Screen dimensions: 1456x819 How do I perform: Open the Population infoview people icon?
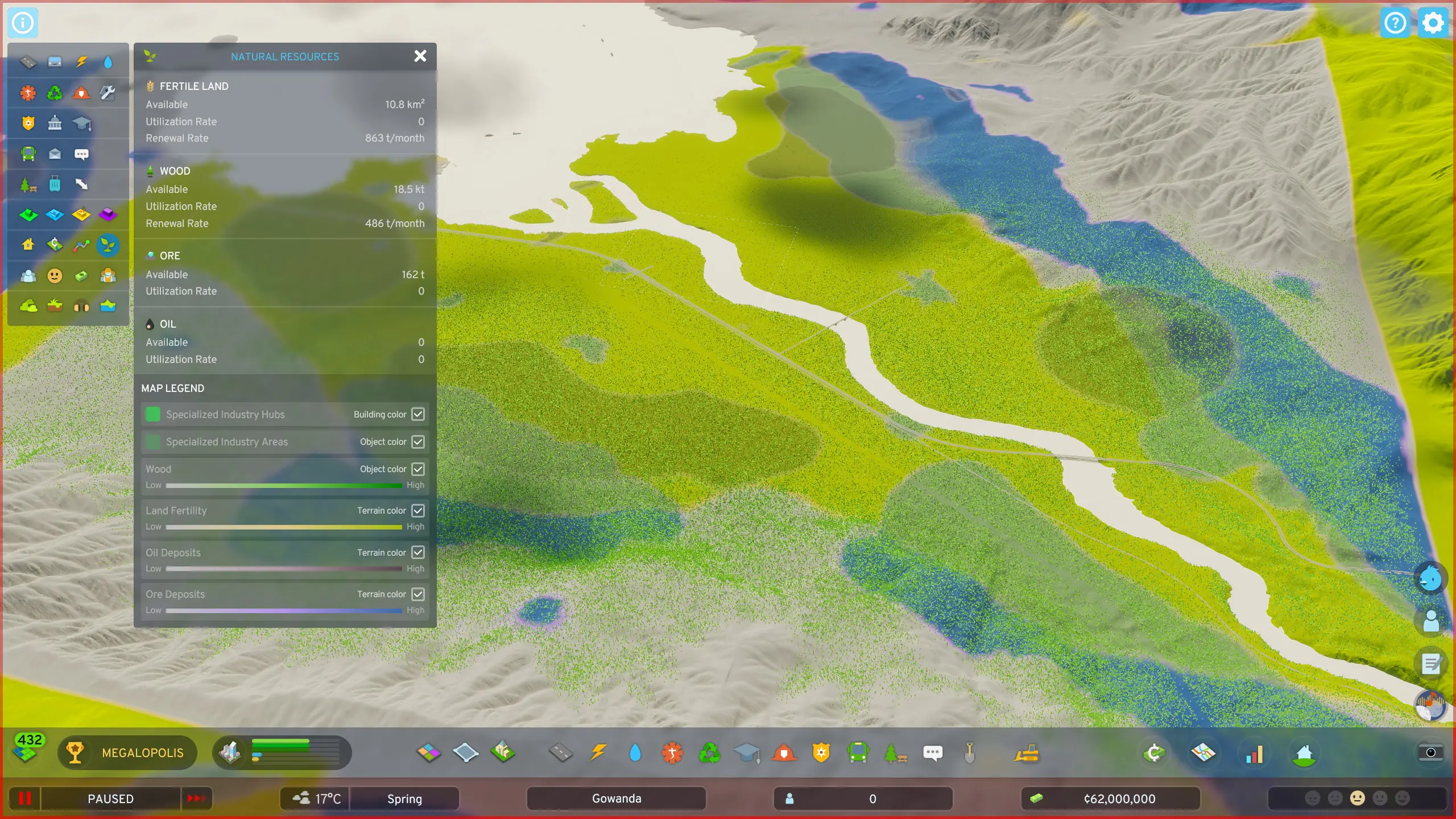(28, 276)
